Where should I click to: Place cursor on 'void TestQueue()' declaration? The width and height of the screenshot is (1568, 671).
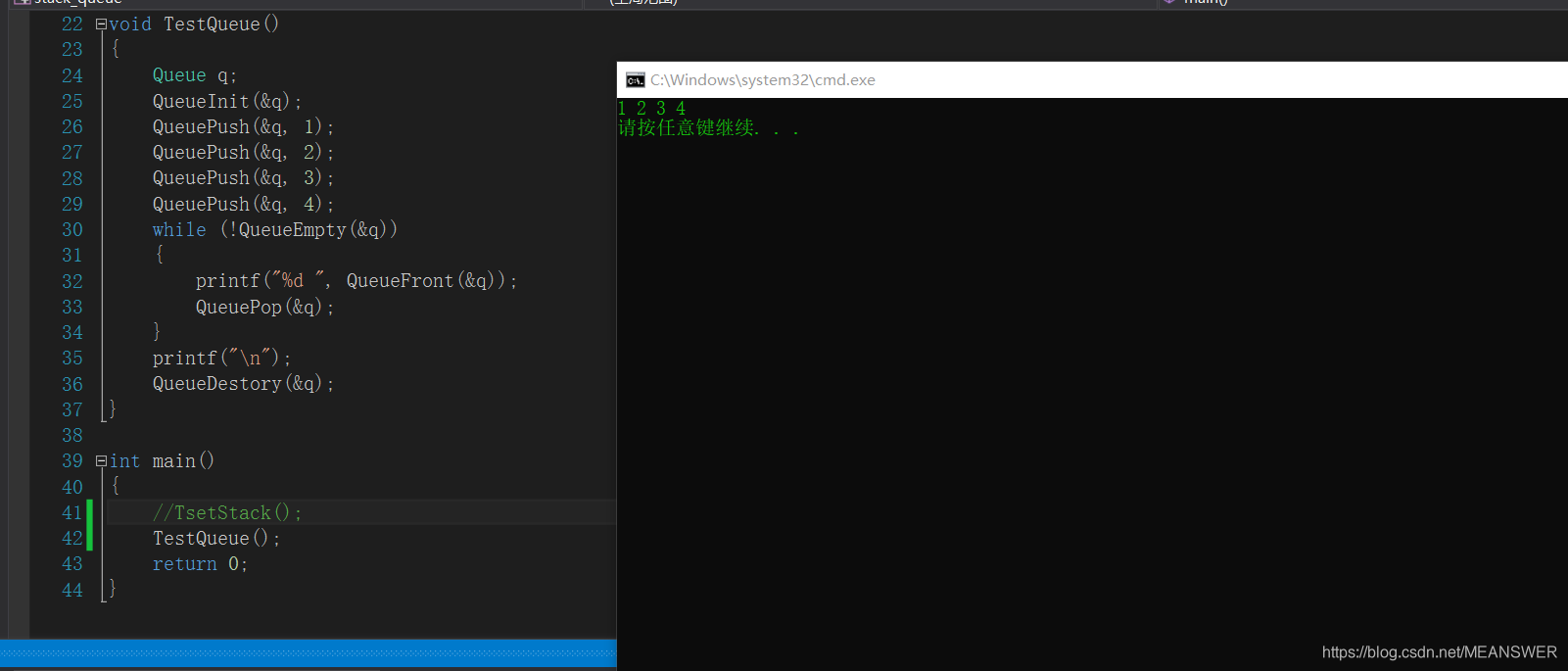[x=194, y=24]
